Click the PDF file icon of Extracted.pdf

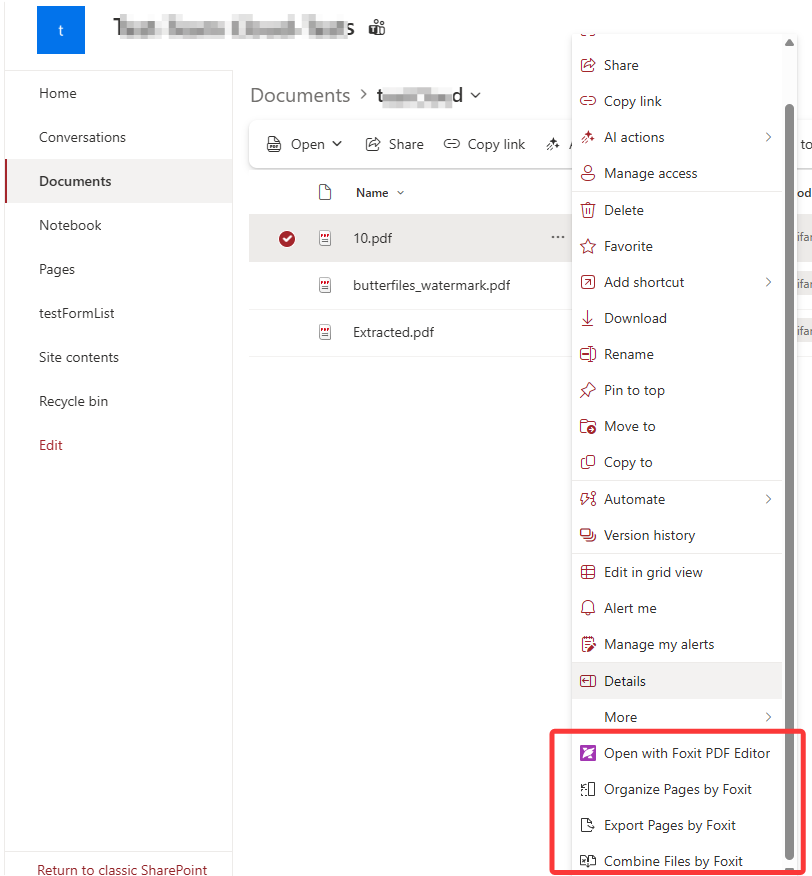(325, 332)
